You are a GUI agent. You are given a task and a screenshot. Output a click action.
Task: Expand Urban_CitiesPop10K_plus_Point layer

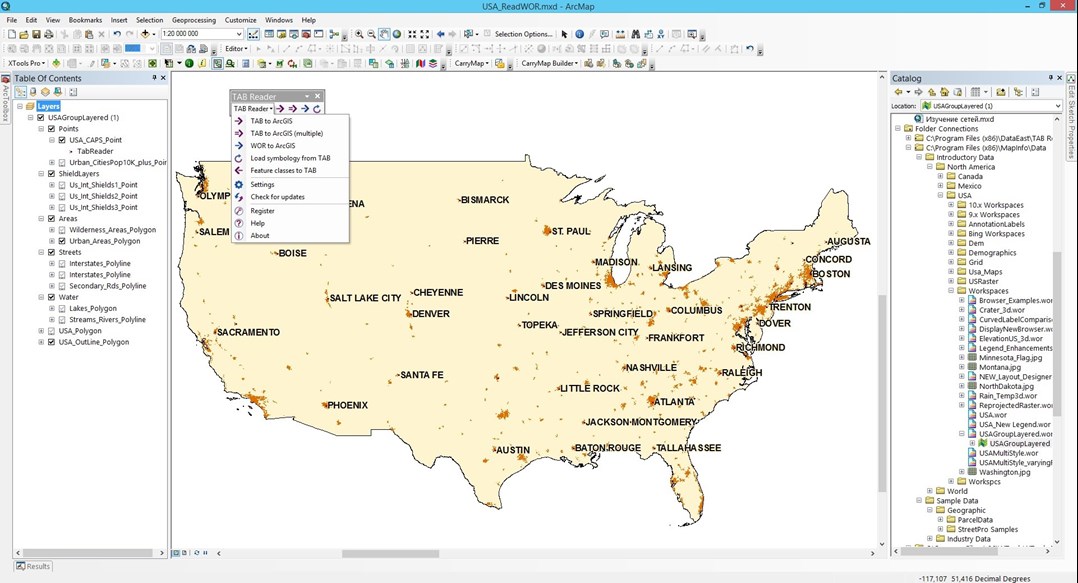[x=52, y=162]
